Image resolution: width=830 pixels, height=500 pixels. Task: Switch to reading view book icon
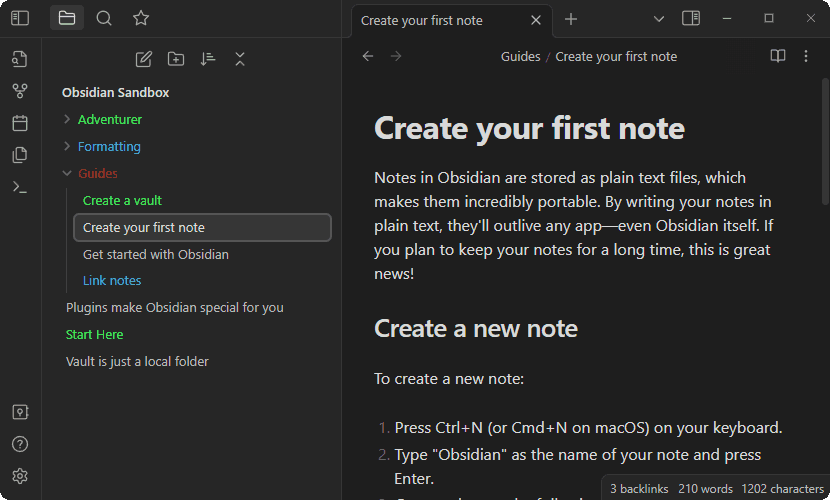click(x=778, y=56)
